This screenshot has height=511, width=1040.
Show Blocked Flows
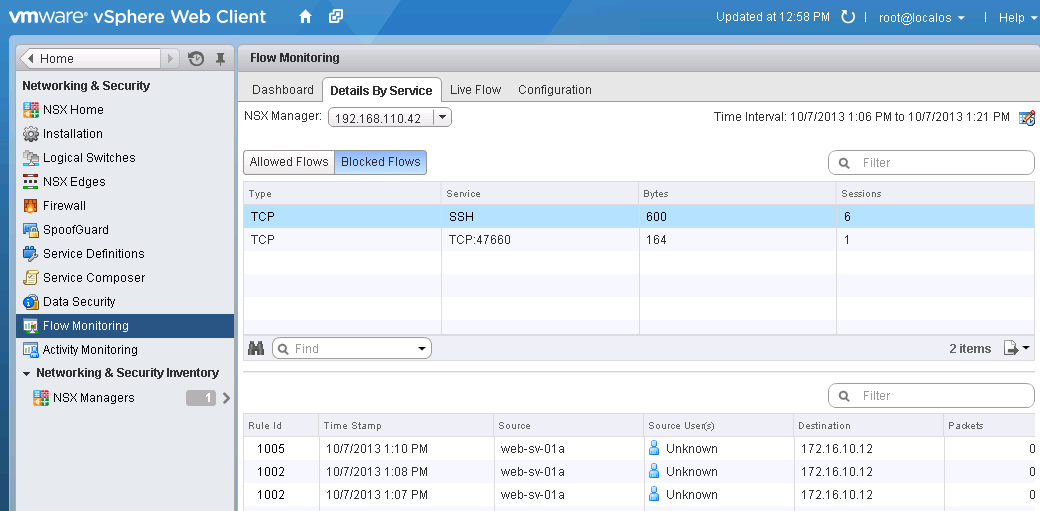(381, 162)
